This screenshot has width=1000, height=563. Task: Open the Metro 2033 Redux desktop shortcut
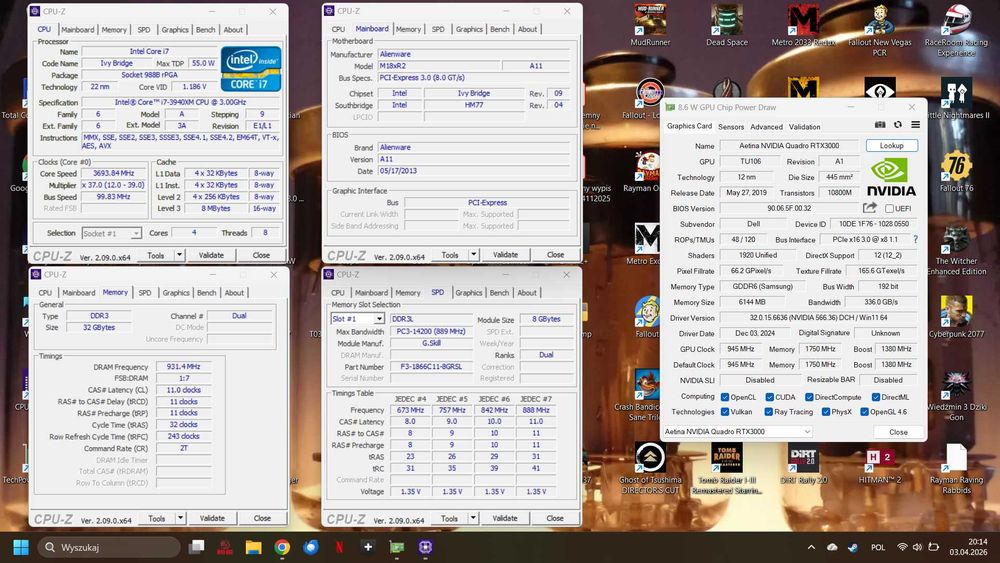point(803,24)
